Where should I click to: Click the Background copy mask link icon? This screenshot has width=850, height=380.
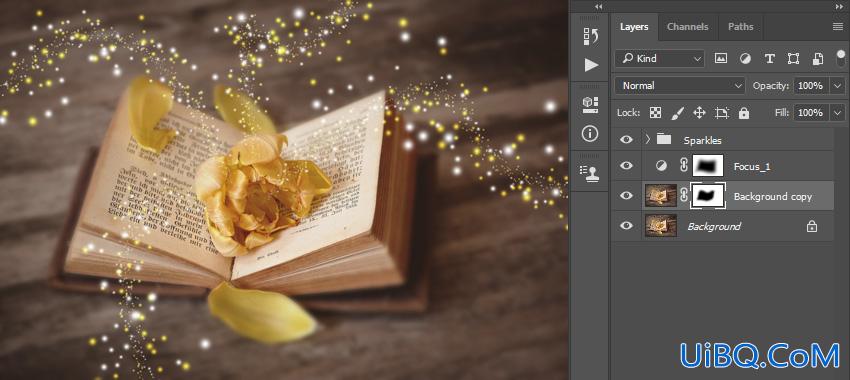tap(684, 196)
